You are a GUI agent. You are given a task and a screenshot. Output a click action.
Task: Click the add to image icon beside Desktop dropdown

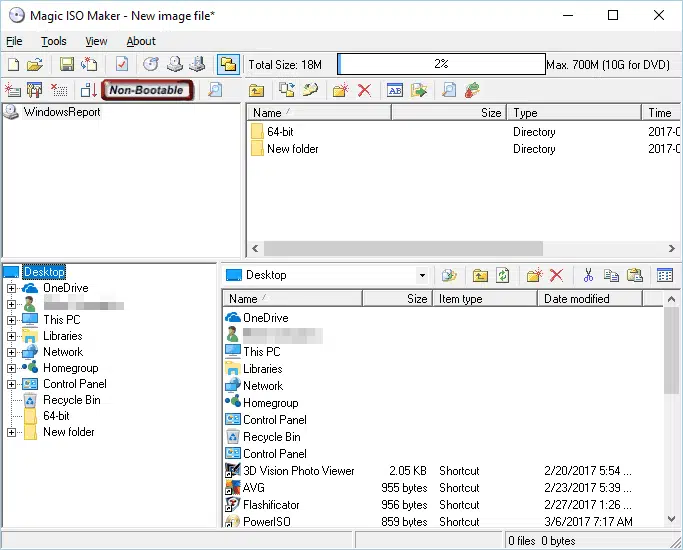point(449,275)
